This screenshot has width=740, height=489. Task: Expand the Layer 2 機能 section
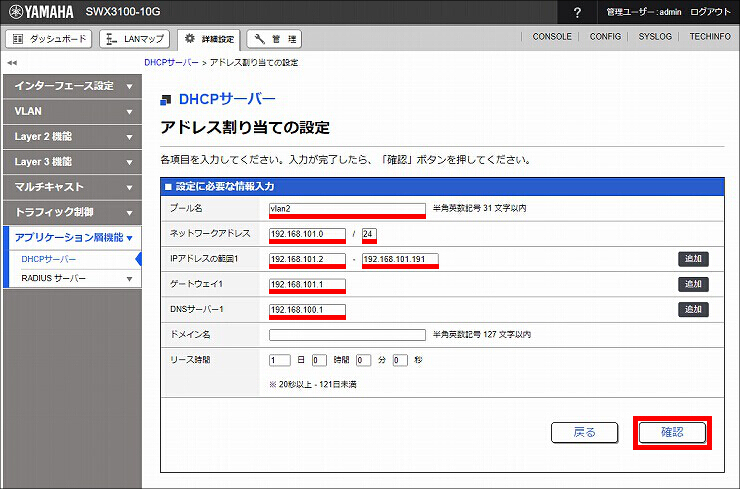(x=72, y=137)
